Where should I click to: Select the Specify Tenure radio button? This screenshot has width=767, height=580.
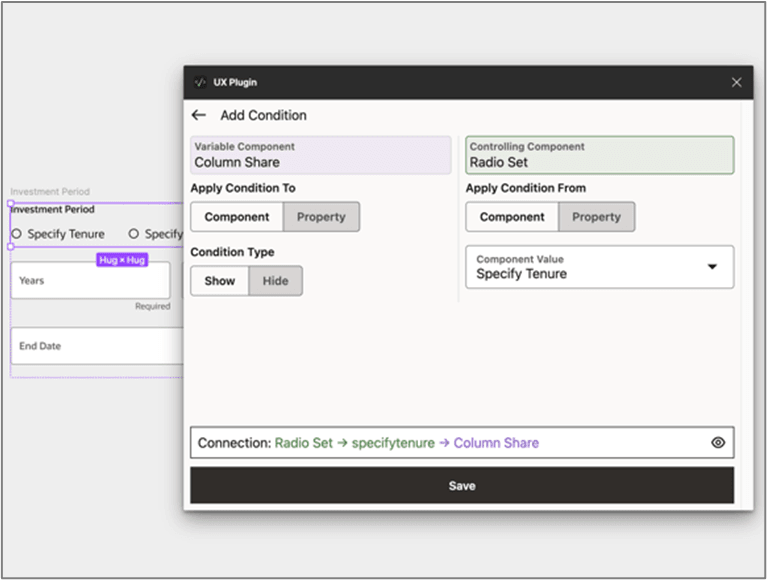pos(17,234)
